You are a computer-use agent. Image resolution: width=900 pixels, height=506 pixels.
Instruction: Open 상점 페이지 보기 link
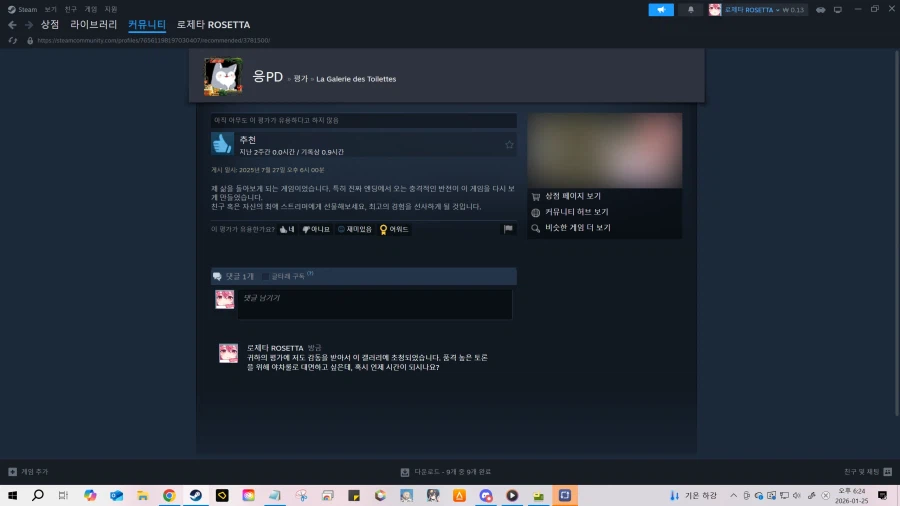573,196
